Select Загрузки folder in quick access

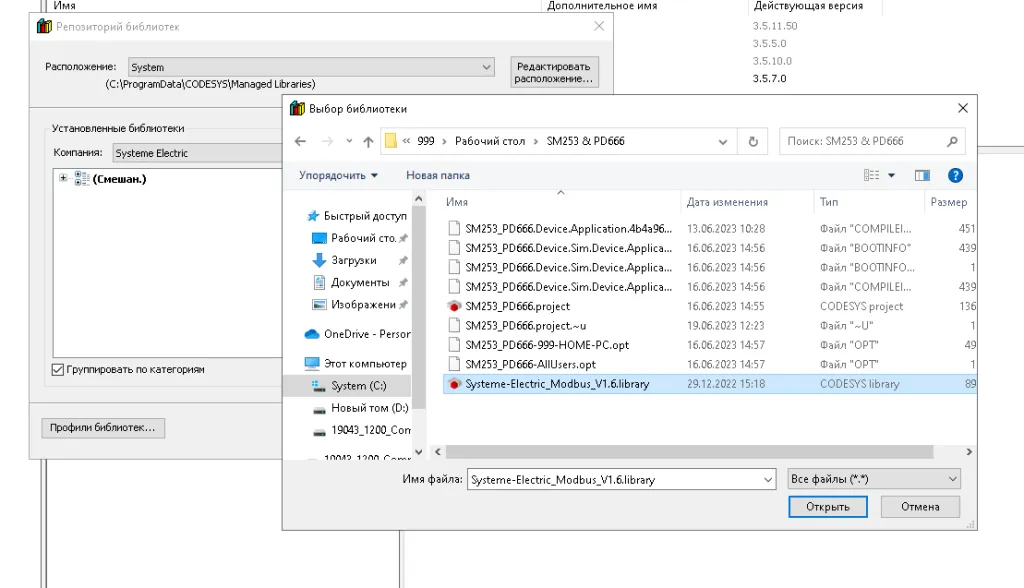click(x=353, y=260)
